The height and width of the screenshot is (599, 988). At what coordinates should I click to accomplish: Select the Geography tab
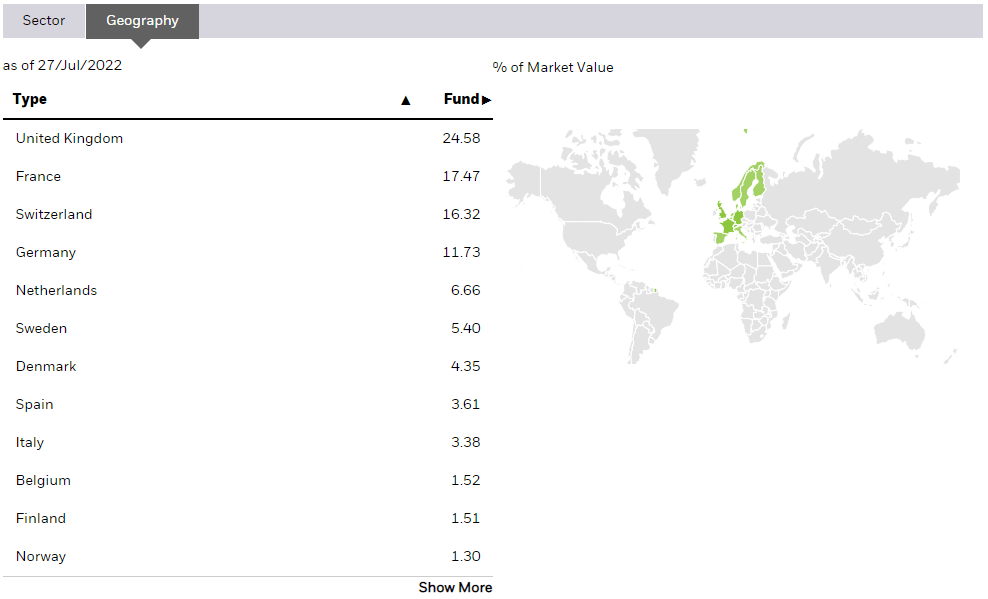pos(142,21)
